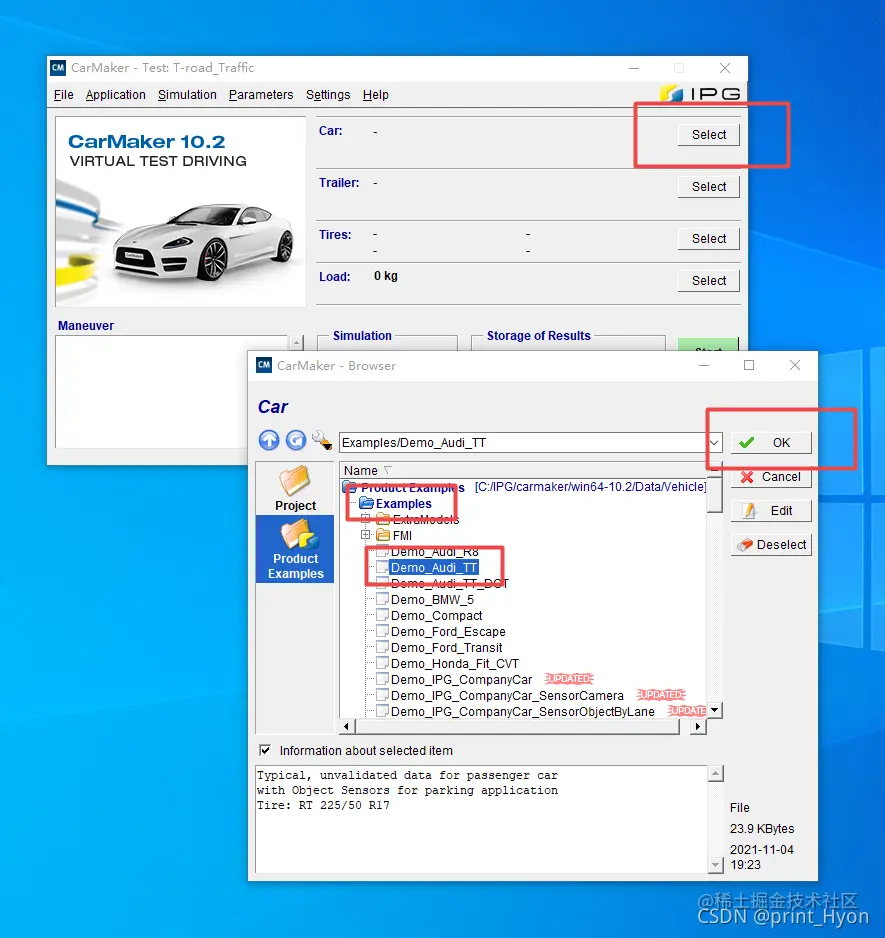
Task: Click Select button for Car
Action: 708,135
